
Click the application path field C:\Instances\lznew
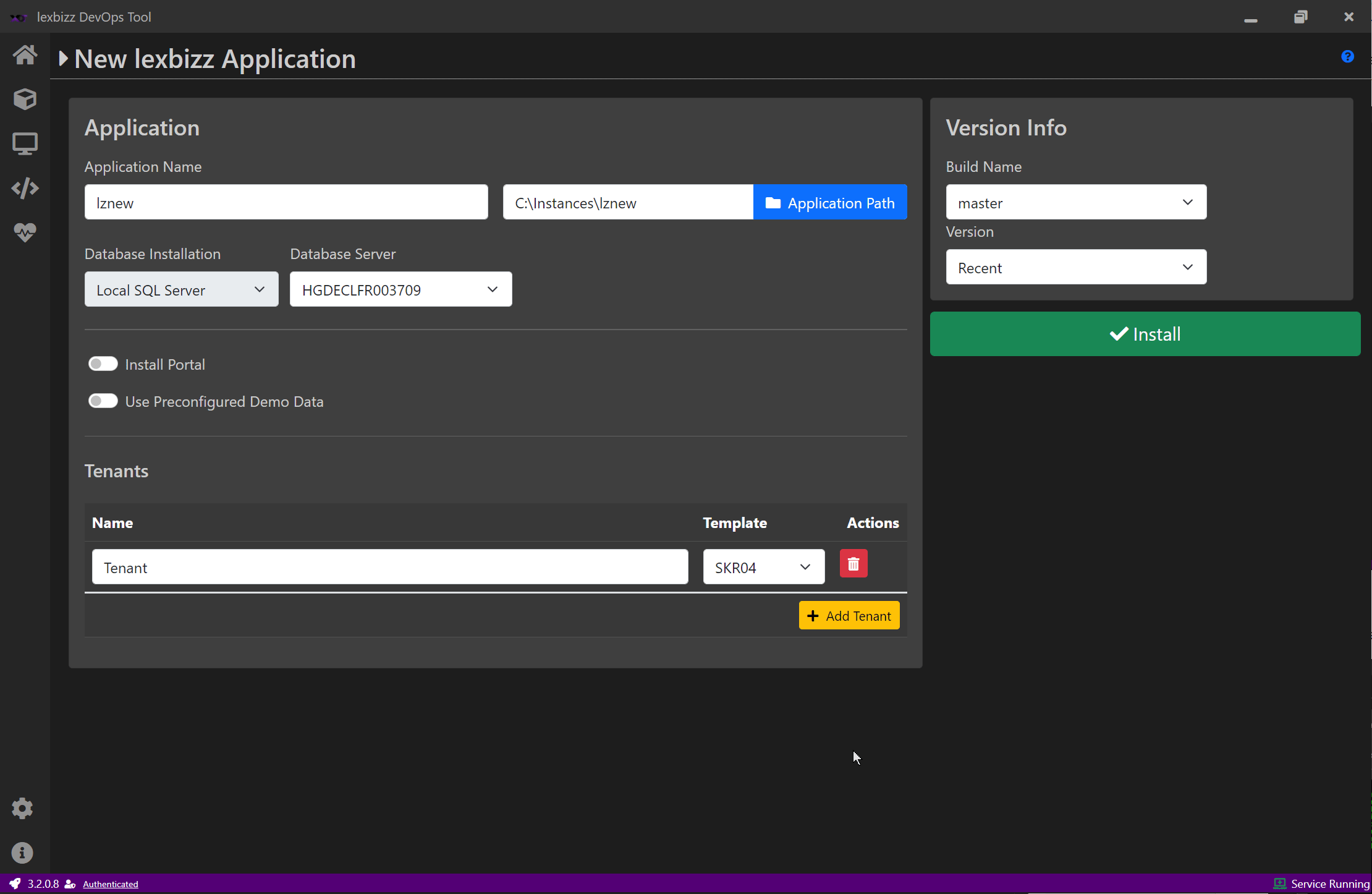click(628, 202)
